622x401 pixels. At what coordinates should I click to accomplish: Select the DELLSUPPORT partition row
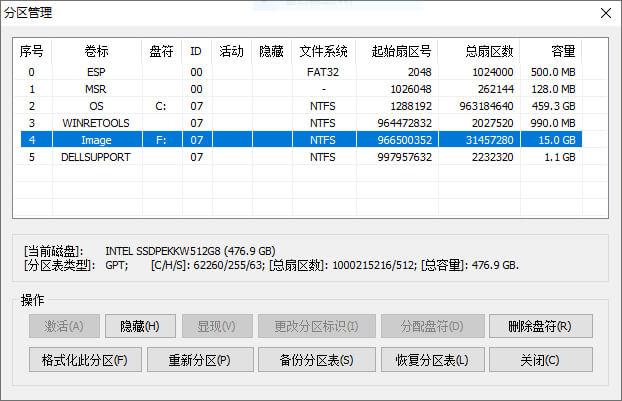[301, 157]
